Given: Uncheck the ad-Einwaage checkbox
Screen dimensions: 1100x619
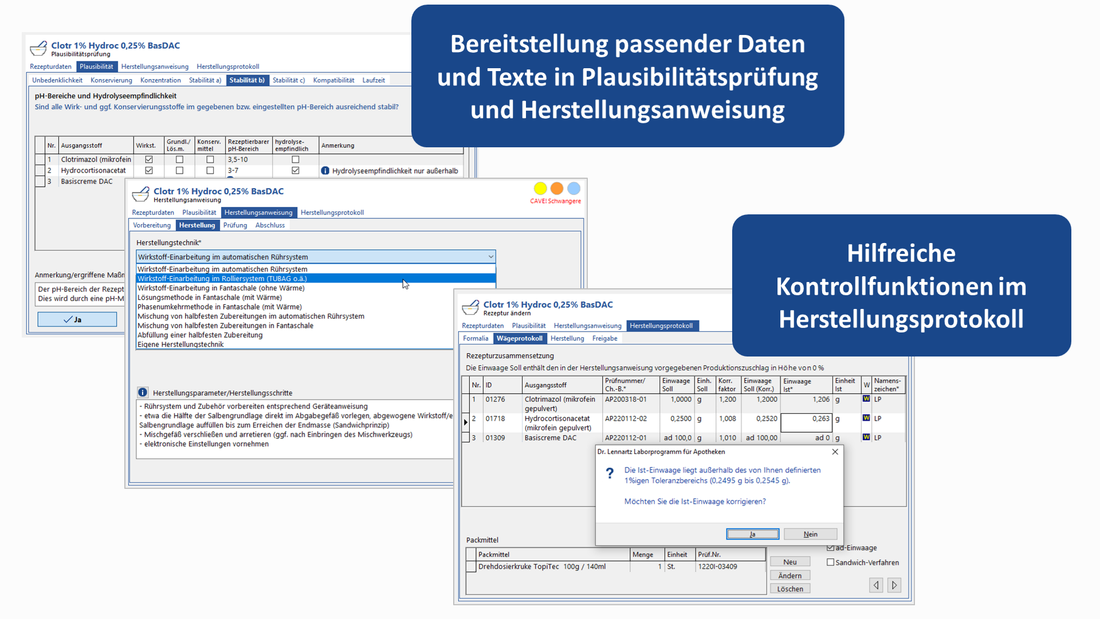Looking at the screenshot, I should 831,547.
